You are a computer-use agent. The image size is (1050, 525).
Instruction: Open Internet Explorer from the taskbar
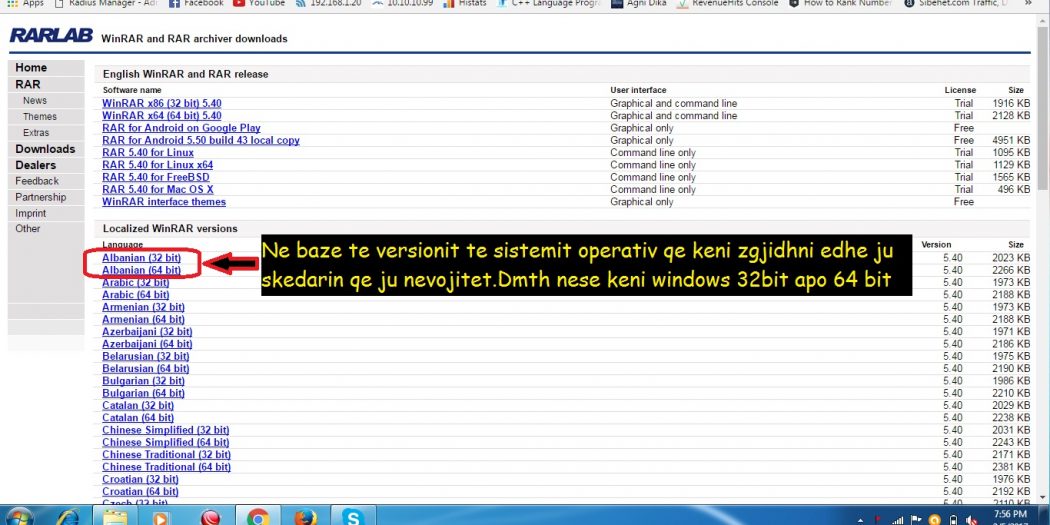click(x=66, y=518)
